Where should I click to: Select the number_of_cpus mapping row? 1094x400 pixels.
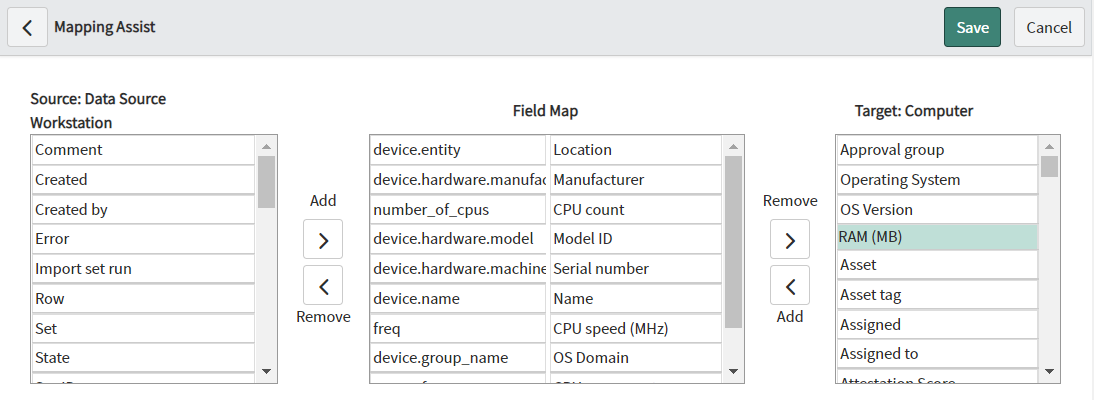(x=545, y=209)
